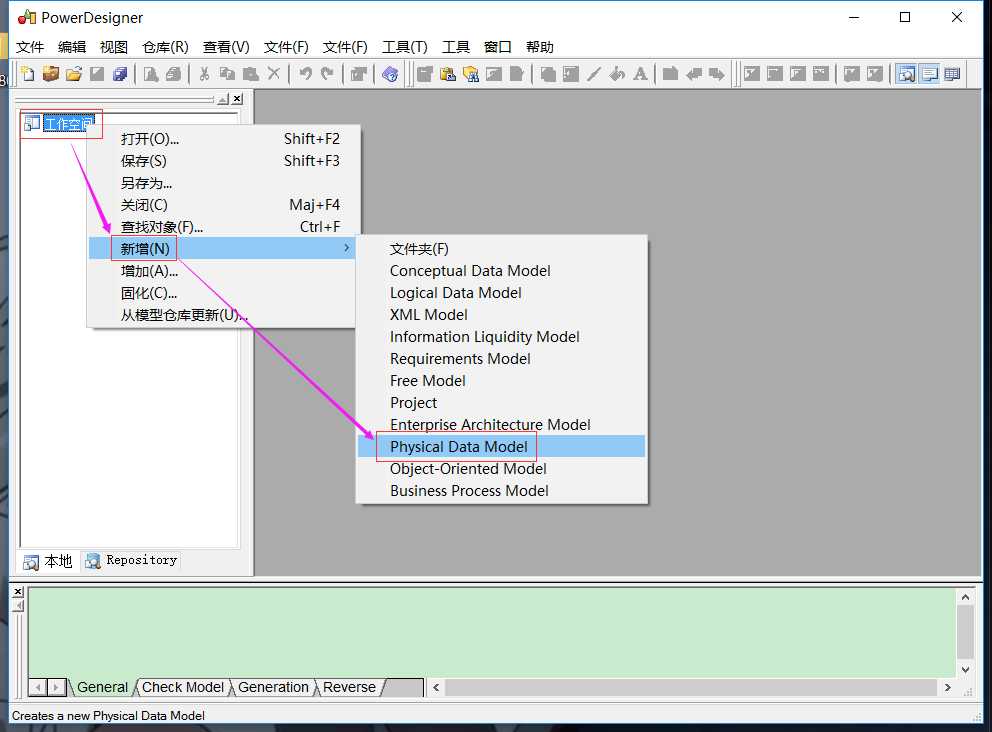The image size is (992, 732).
Task: Click output horizontal scrollbar right arrow
Action: click(x=947, y=687)
